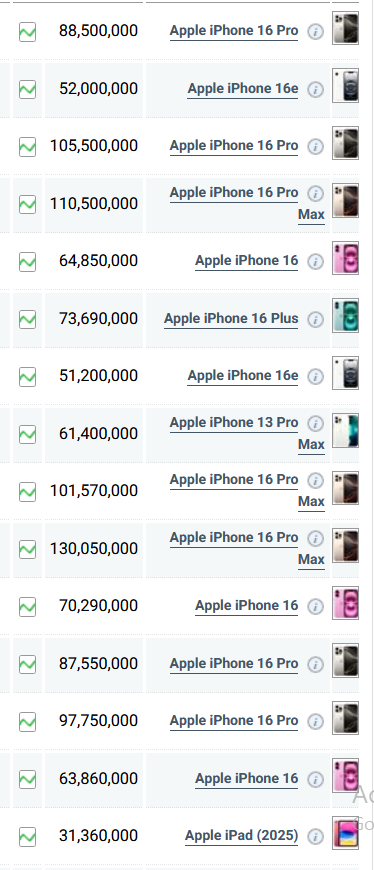Open info for 64,850,000 Apple iPhone 16
Viewport: 374px width, 870px height.
point(315,262)
